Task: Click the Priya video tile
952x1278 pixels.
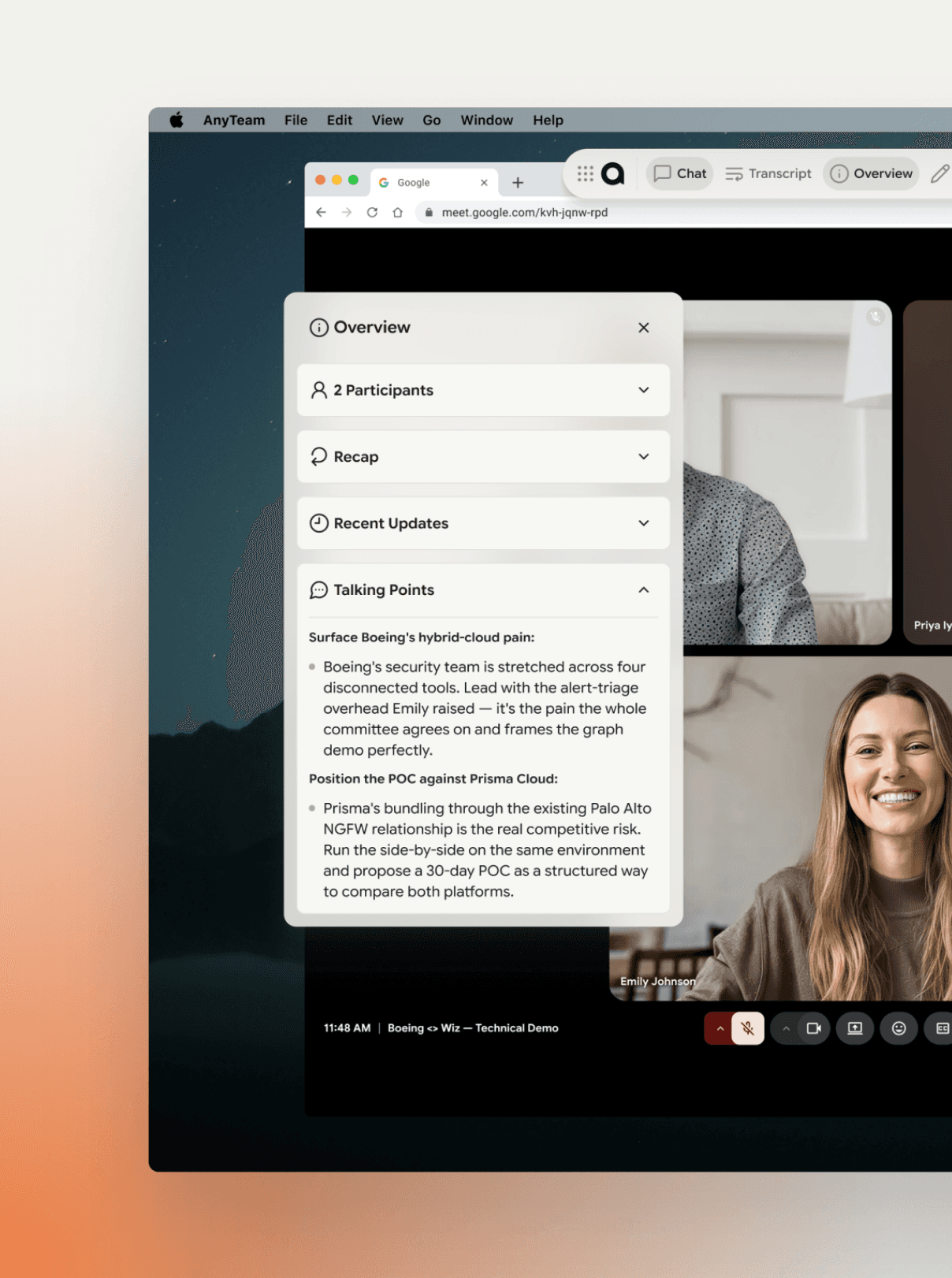Action: pyautogui.click(x=928, y=473)
